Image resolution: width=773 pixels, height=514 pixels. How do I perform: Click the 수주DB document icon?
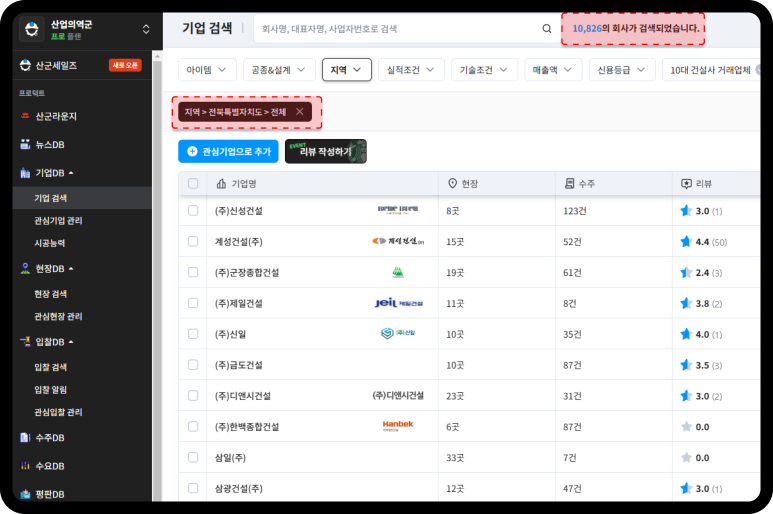point(25,438)
